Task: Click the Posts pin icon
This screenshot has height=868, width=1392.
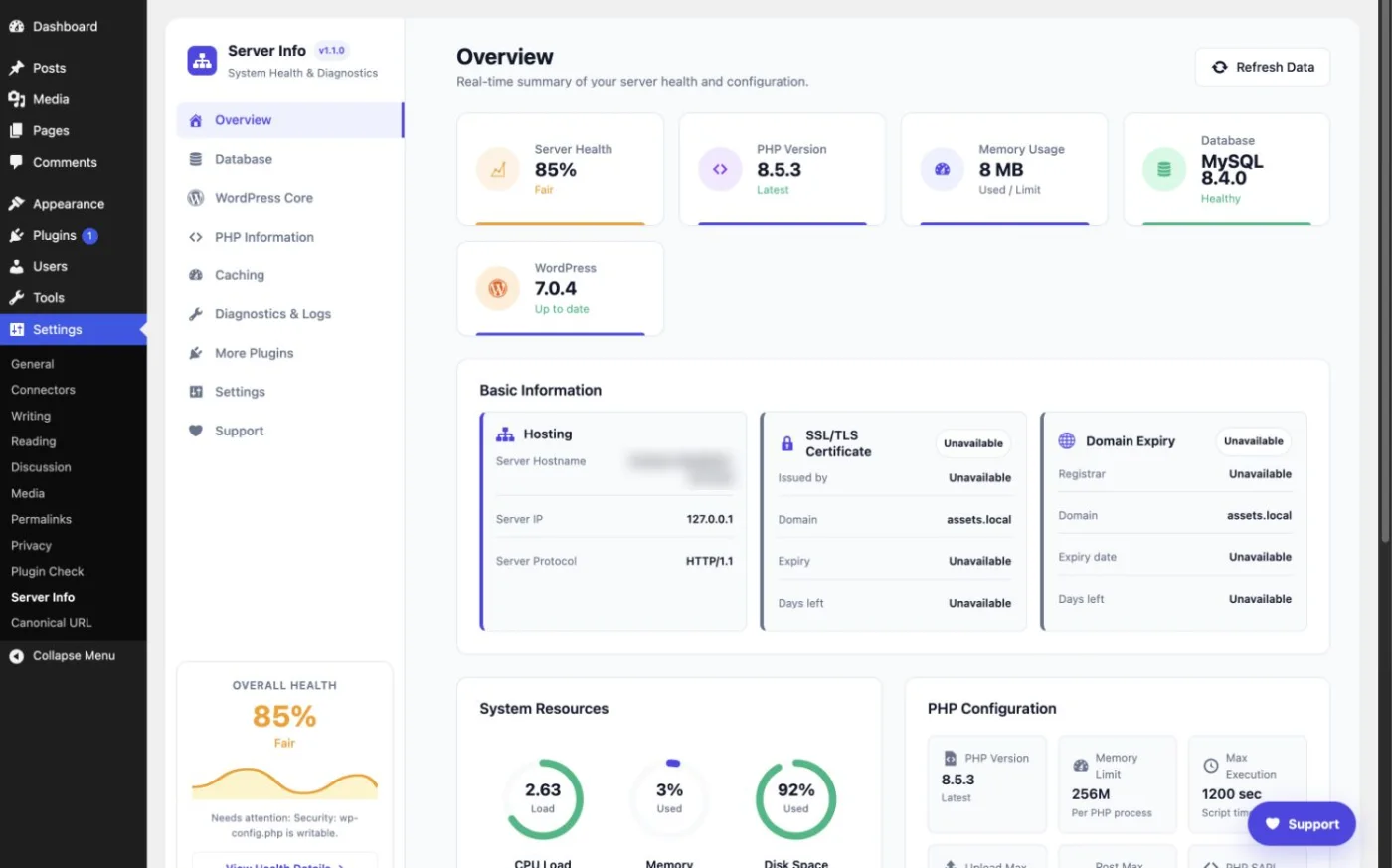Action: pos(16,68)
